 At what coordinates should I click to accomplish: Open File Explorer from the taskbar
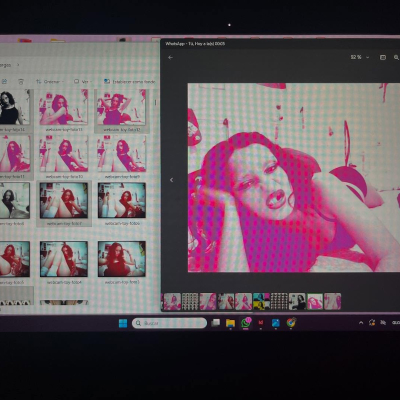click(x=230, y=323)
